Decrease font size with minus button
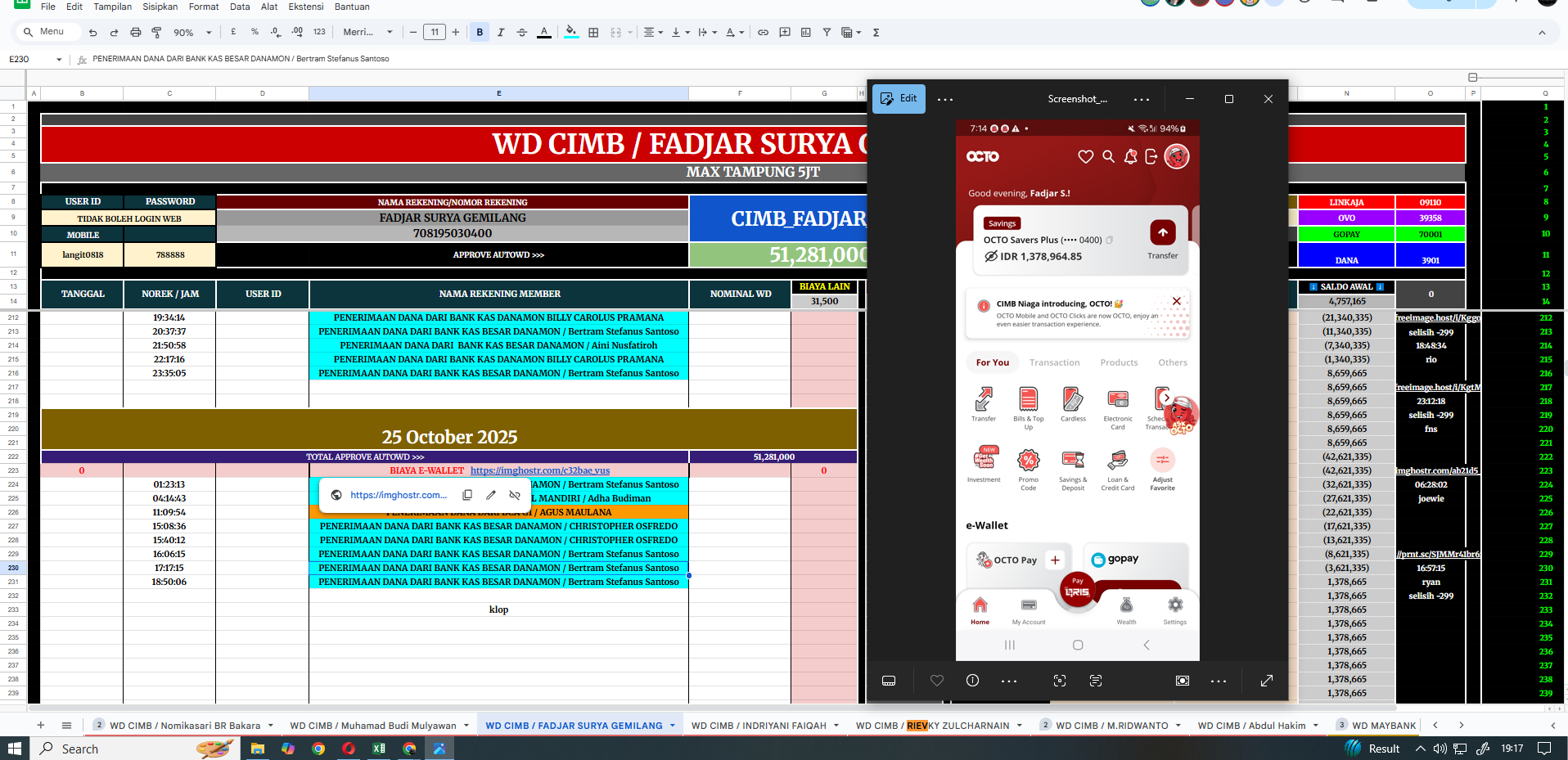 pyautogui.click(x=413, y=32)
